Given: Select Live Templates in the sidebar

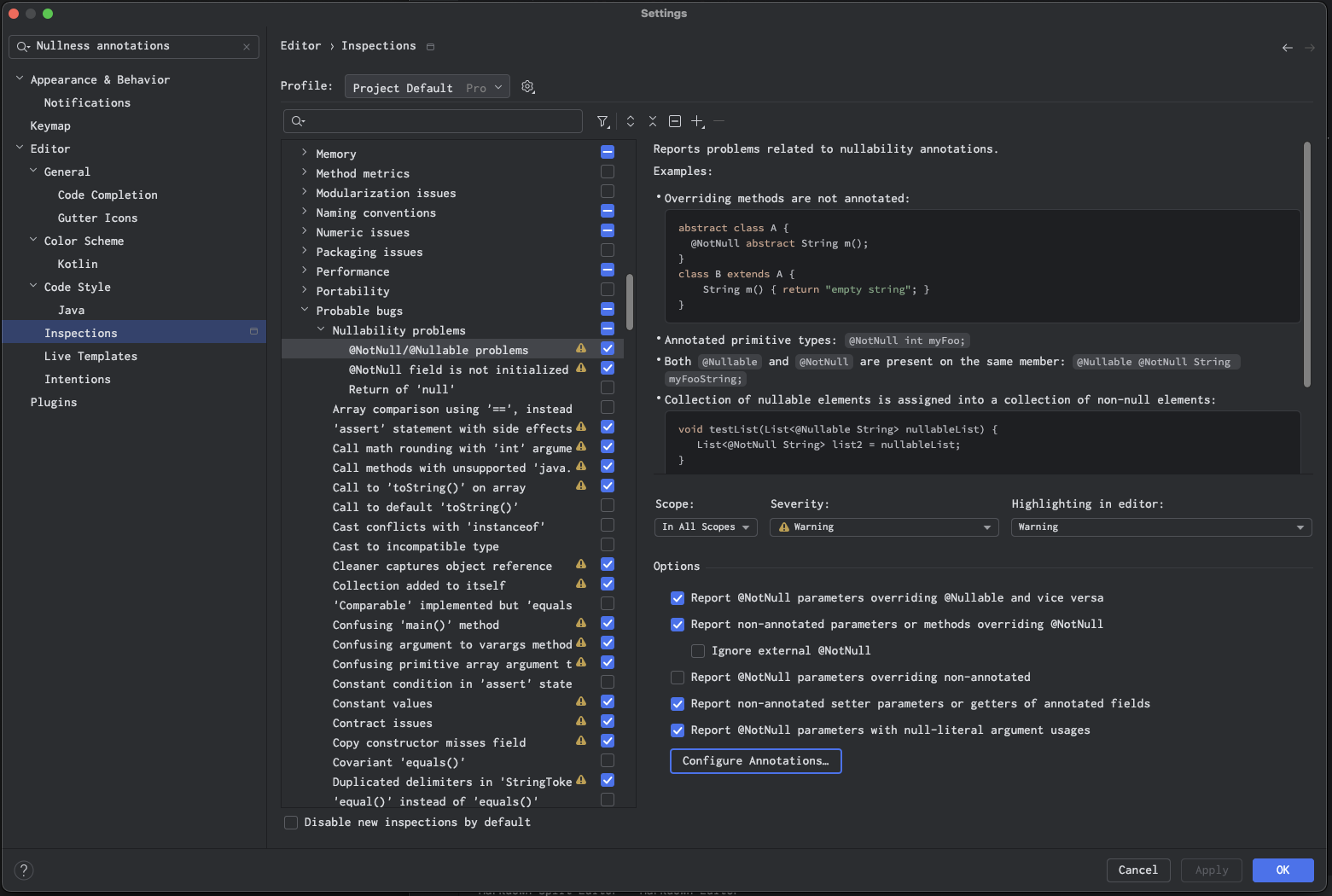Looking at the screenshot, I should point(90,356).
